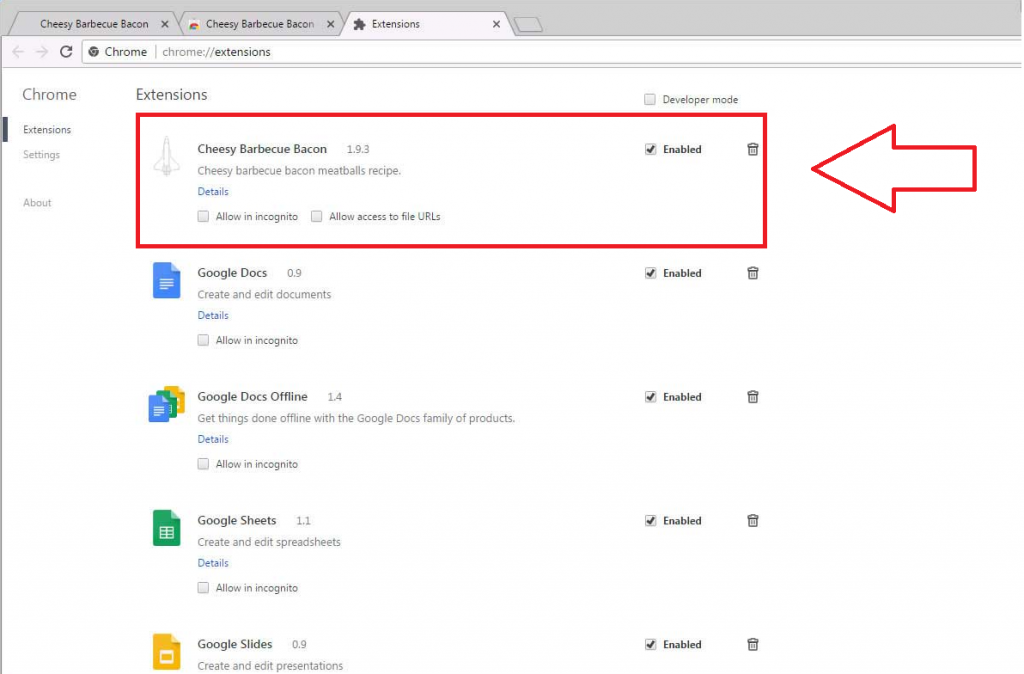This screenshot has height=674, width=1024.
Task: Click trash icon beside Google Slides
Action: 753,645
